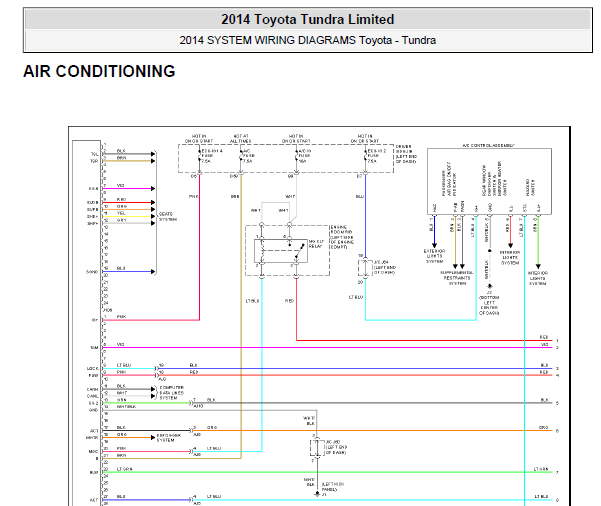The width and height of the screenshot is (601, 506).
Task: Click the 'J/C J54' junction connector label
Action: [x=384, y=267]
